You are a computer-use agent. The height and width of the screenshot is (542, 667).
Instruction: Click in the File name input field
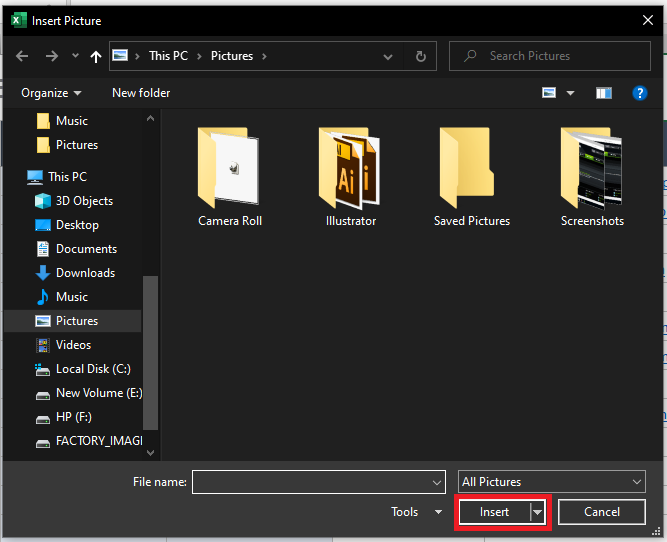tap(310, 482)
